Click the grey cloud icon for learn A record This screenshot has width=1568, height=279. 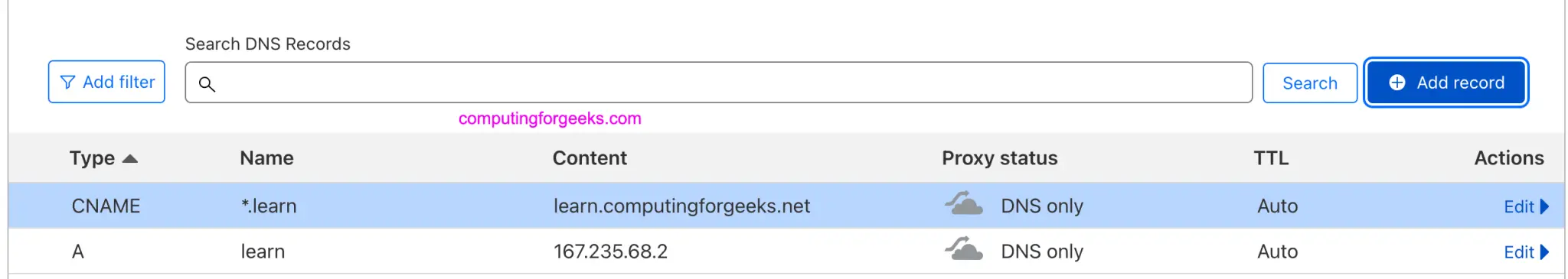(x=964, y=249)
